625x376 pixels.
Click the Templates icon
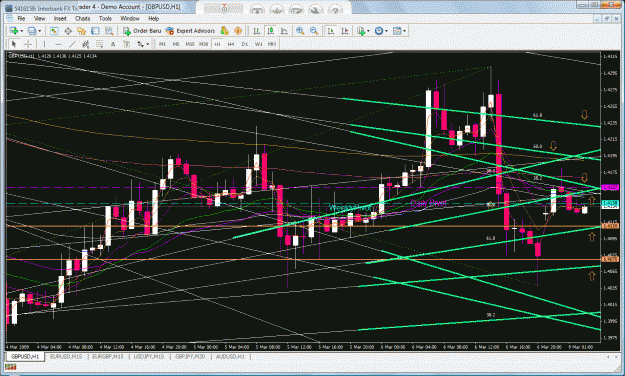[x=397, y=31]
